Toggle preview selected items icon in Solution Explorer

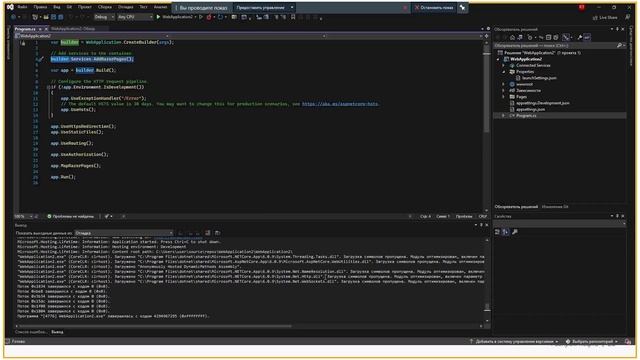click(x=587, y=38)
